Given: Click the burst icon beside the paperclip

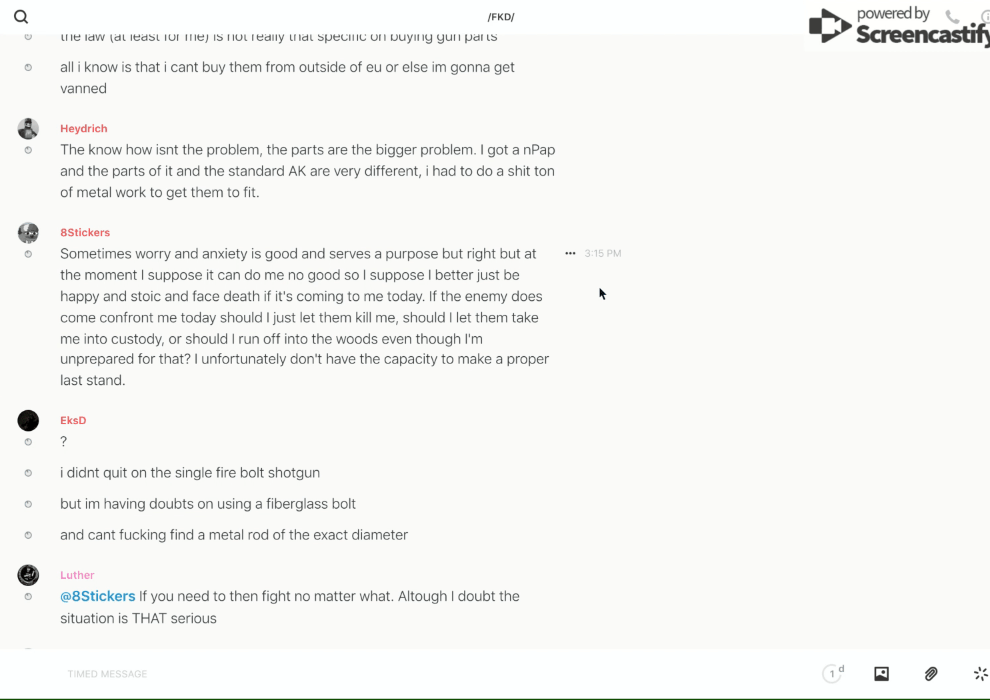Looking at the screenshot, I should tap(980, 674).
